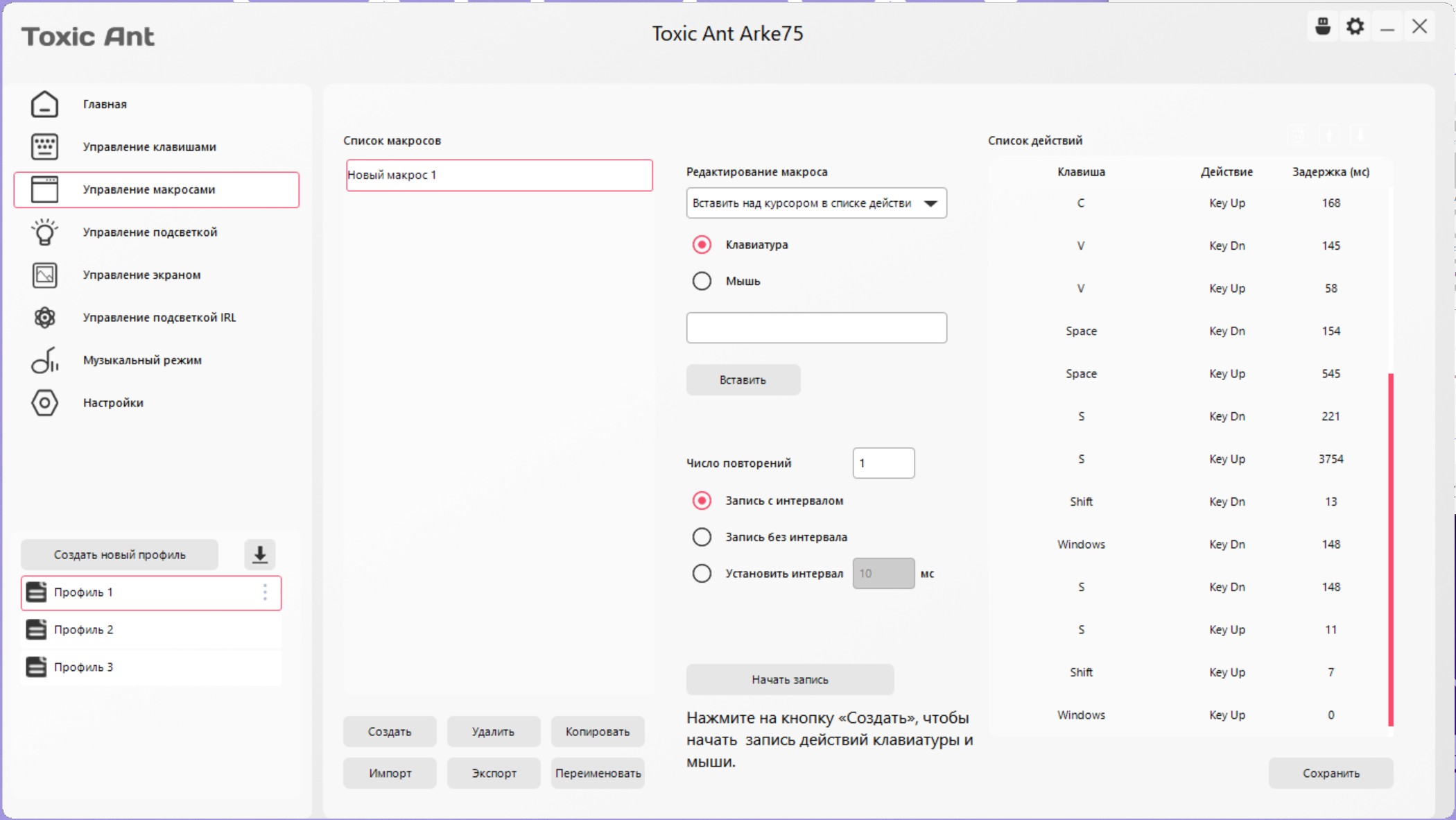Select Запись без интервала option

click(702, 537)
